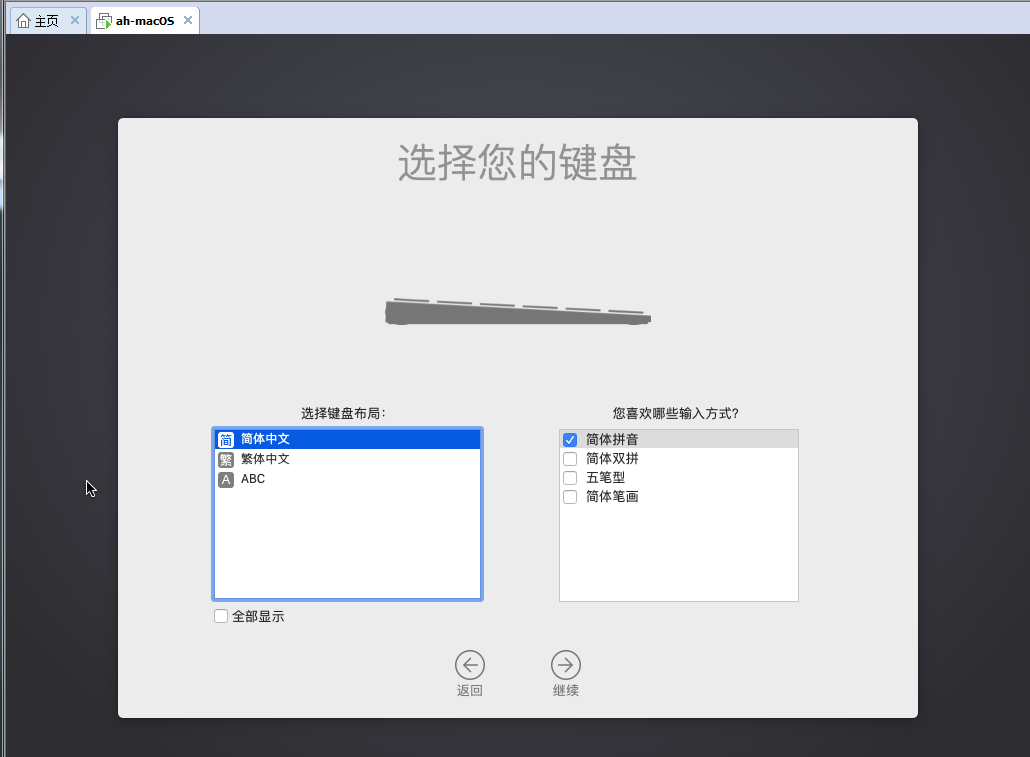Screen dimensions: 1030x757
Task: Click the 继续 text label
Action: pyautogui.click(x=566, y=691)
